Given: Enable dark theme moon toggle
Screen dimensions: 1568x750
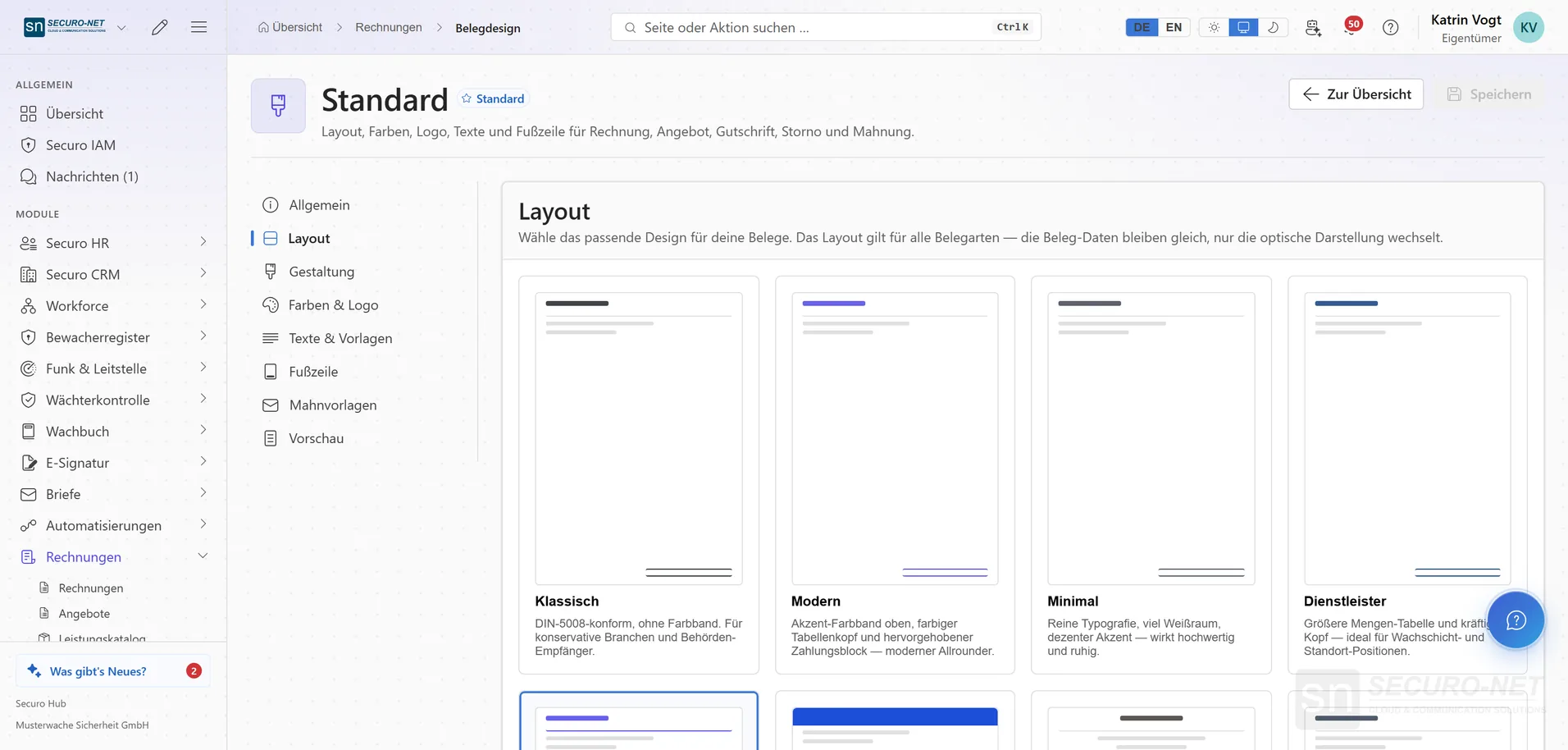Looking at the screenshot, I should point(1274,27).
